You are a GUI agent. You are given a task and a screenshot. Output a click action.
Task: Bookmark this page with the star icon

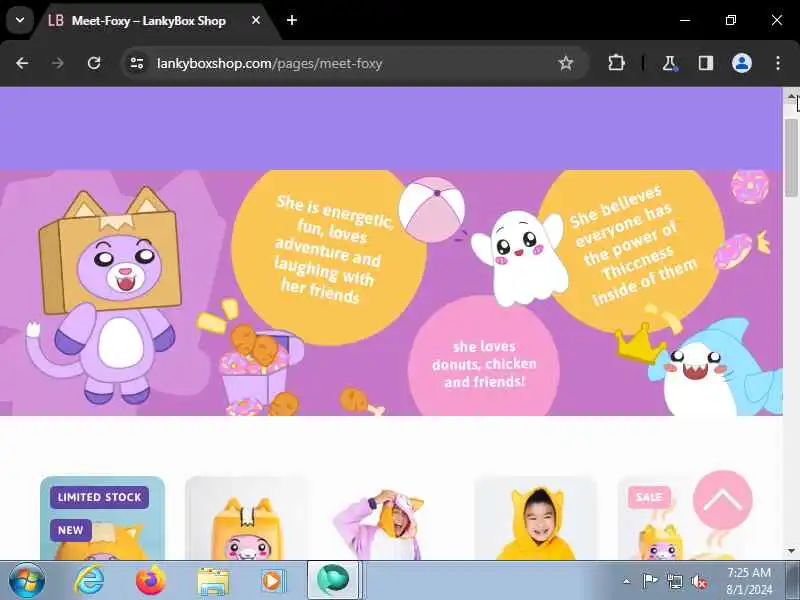[566, 63]
